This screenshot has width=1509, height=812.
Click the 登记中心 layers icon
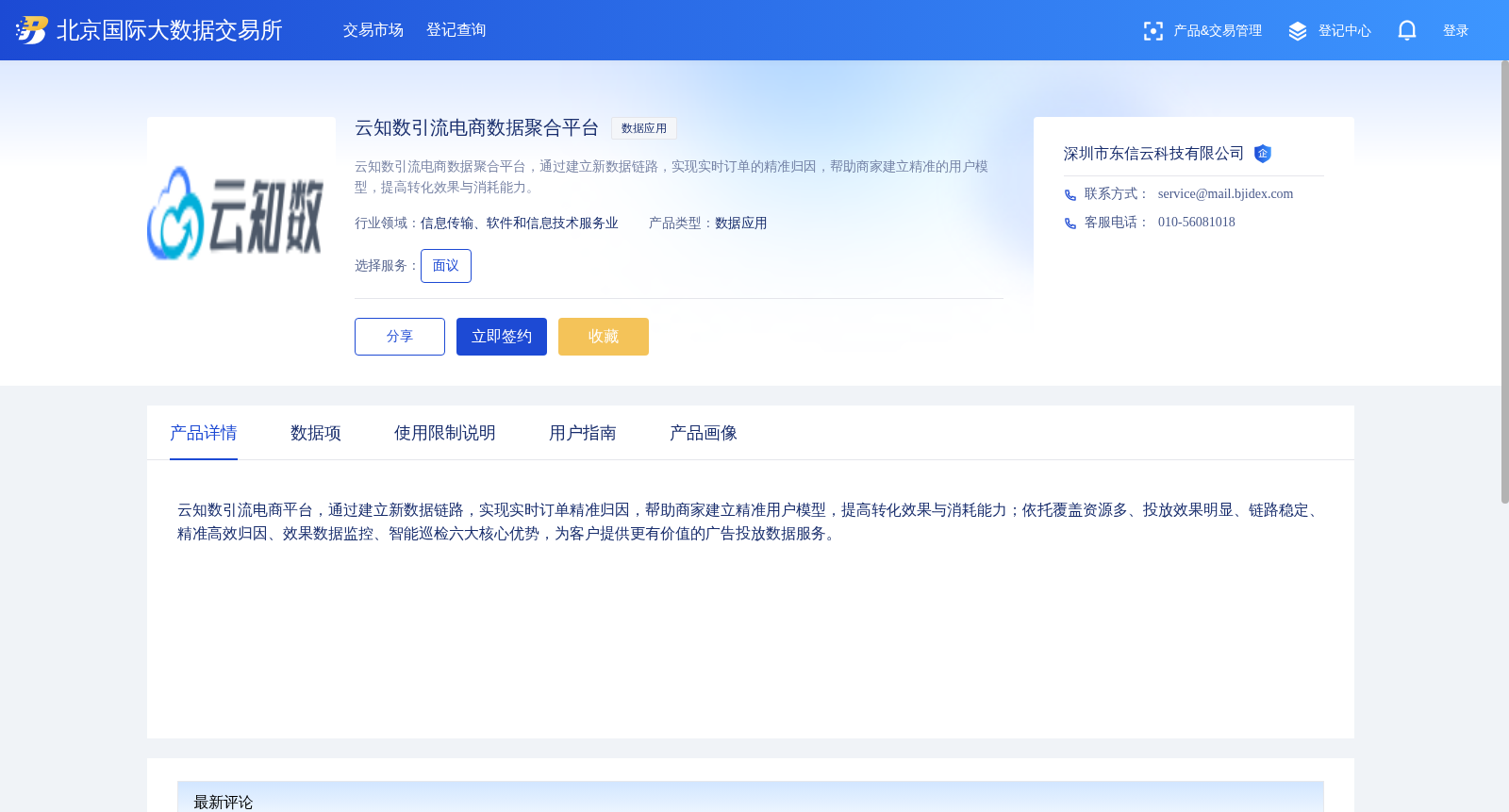pos(1298,31)
